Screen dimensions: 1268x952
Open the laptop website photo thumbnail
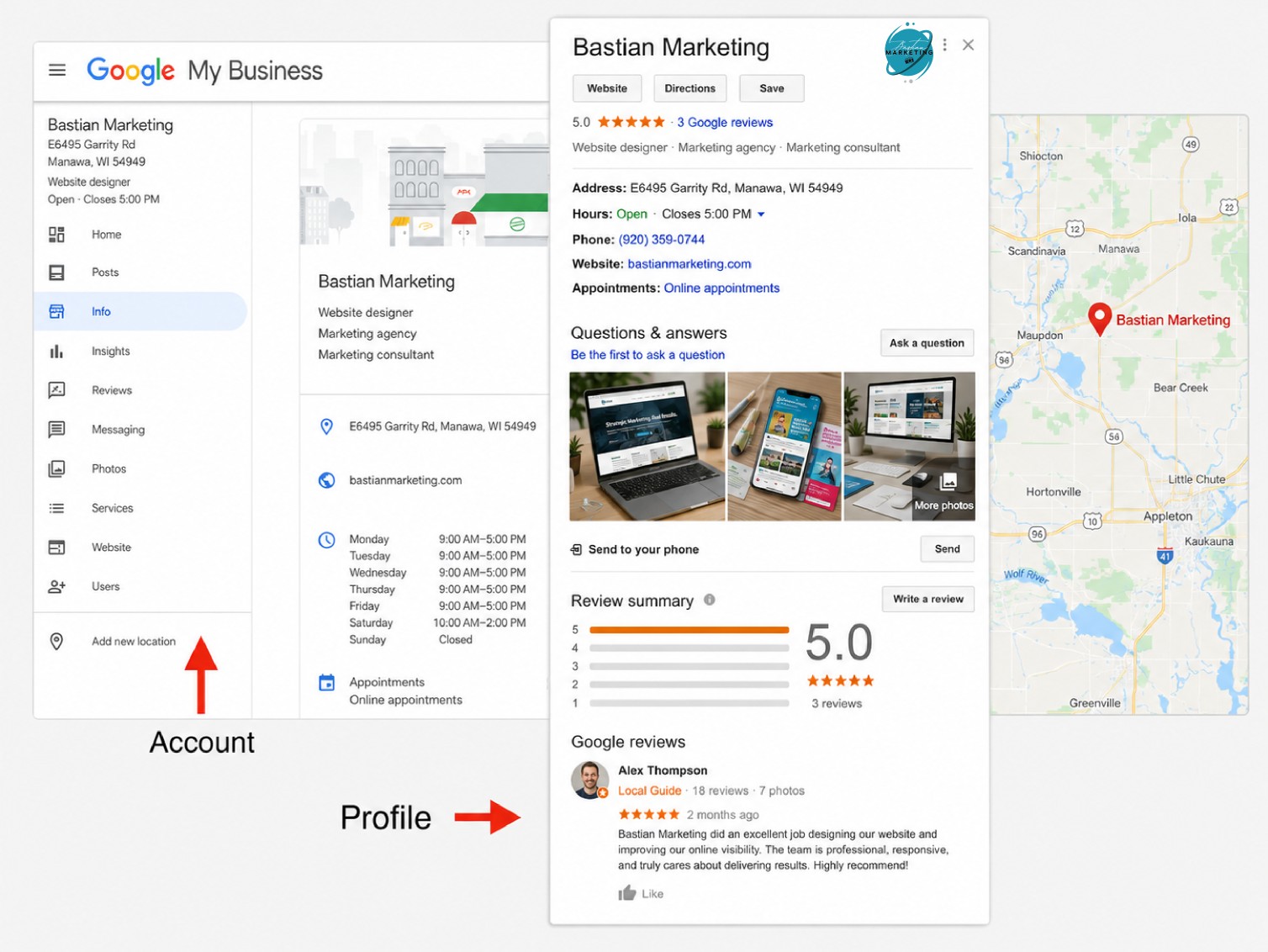click(x=647, y=447)
